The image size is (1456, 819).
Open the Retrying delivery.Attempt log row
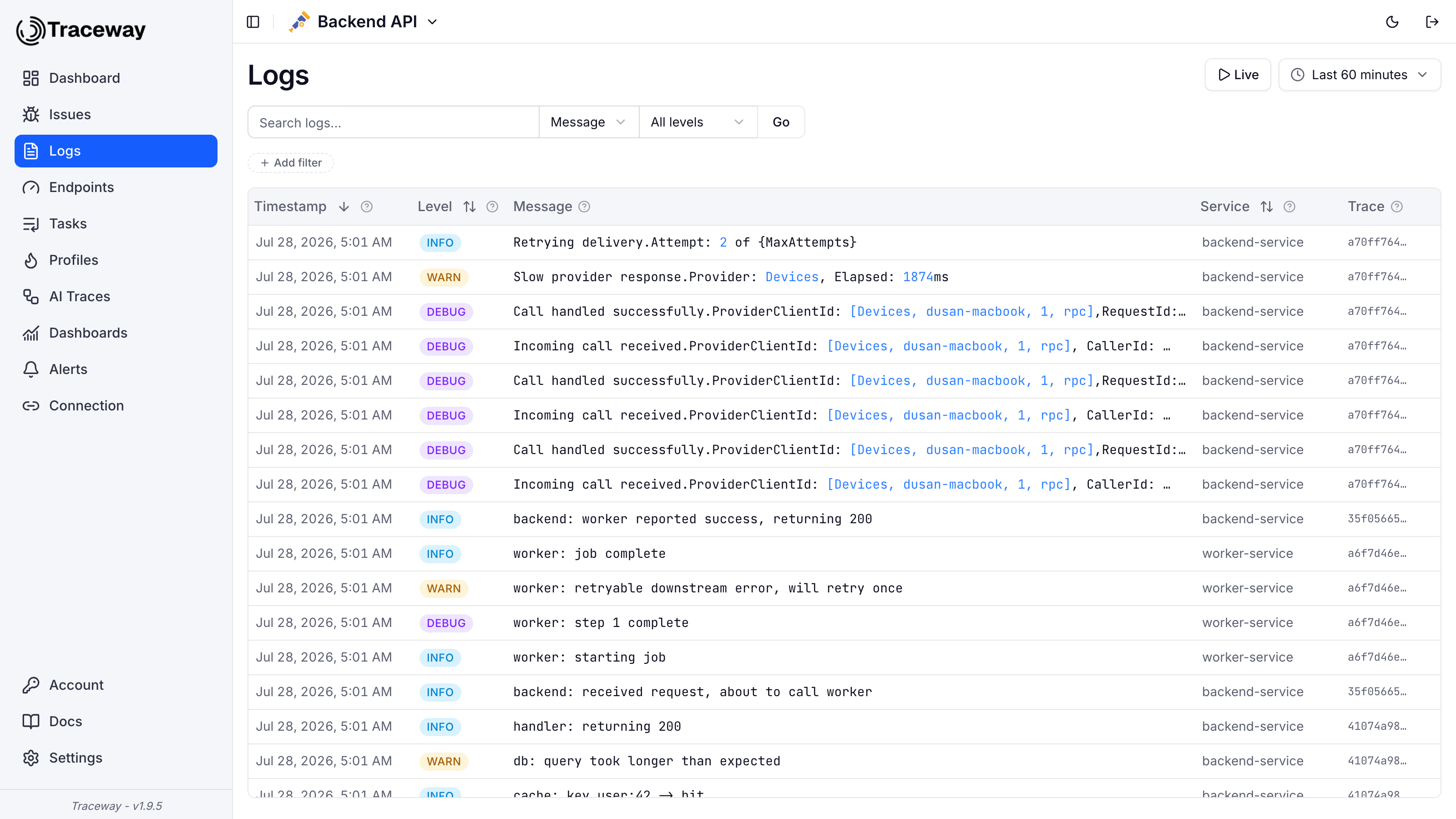(844, 243)
